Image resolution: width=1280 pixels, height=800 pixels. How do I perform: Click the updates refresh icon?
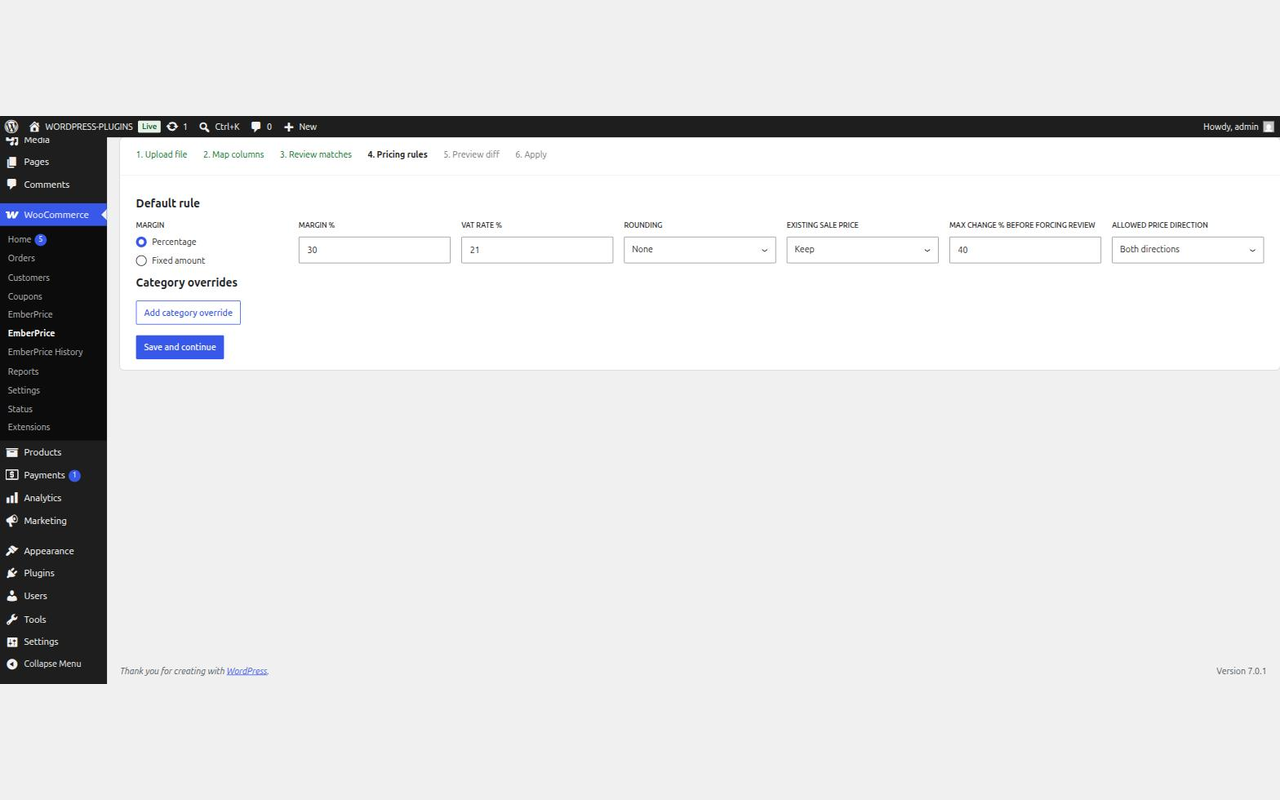(172, 127)
